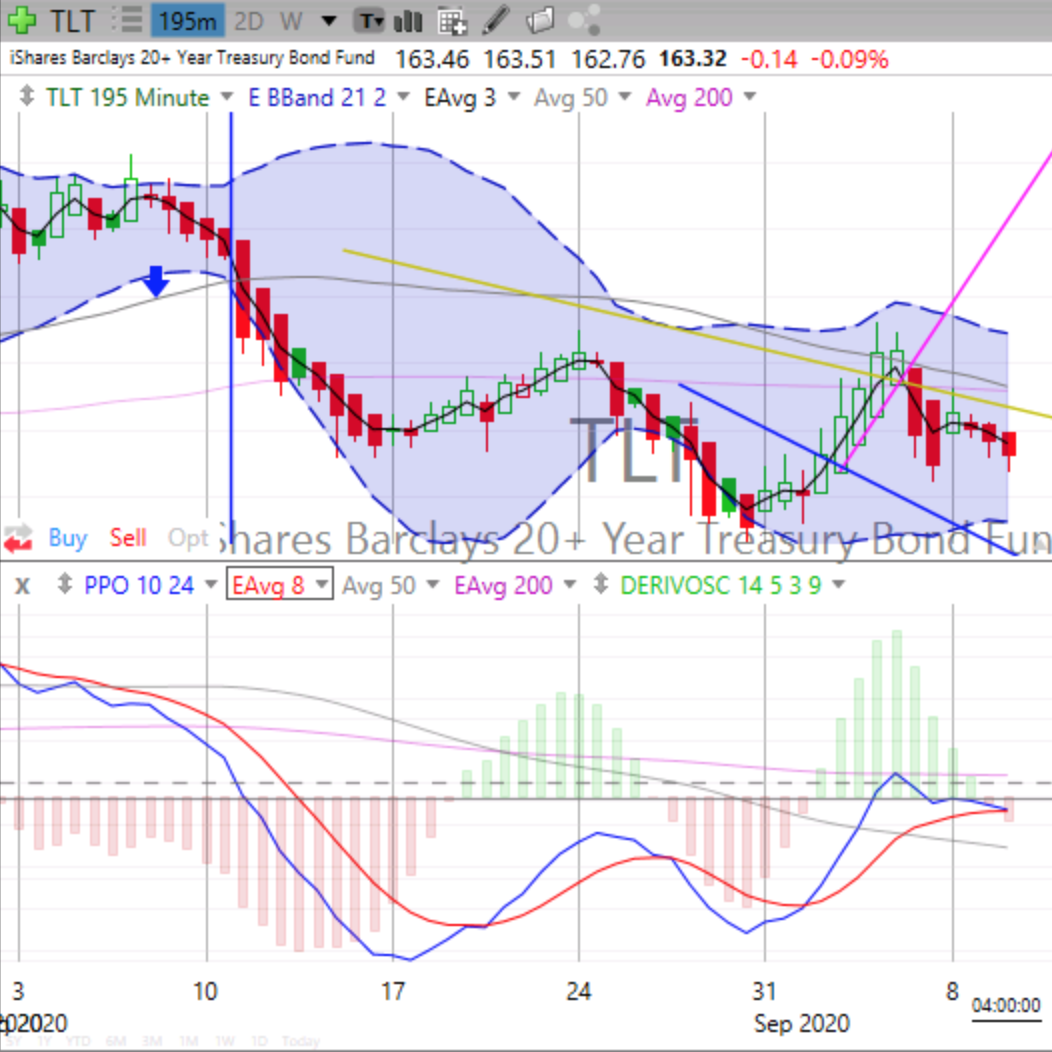Viewport: 1052px width, 1052px height.
Task: Click the Sell link
Action: point(128,538)
